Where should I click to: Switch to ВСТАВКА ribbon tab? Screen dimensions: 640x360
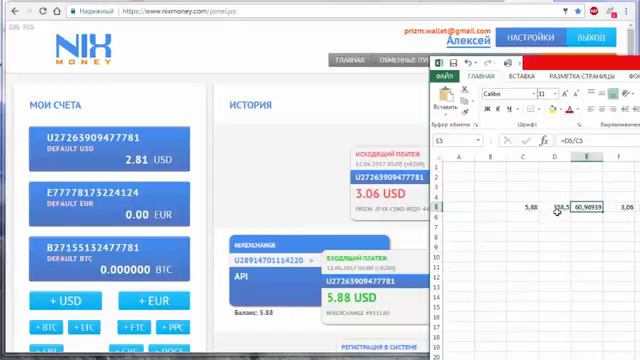coord(521,76)
